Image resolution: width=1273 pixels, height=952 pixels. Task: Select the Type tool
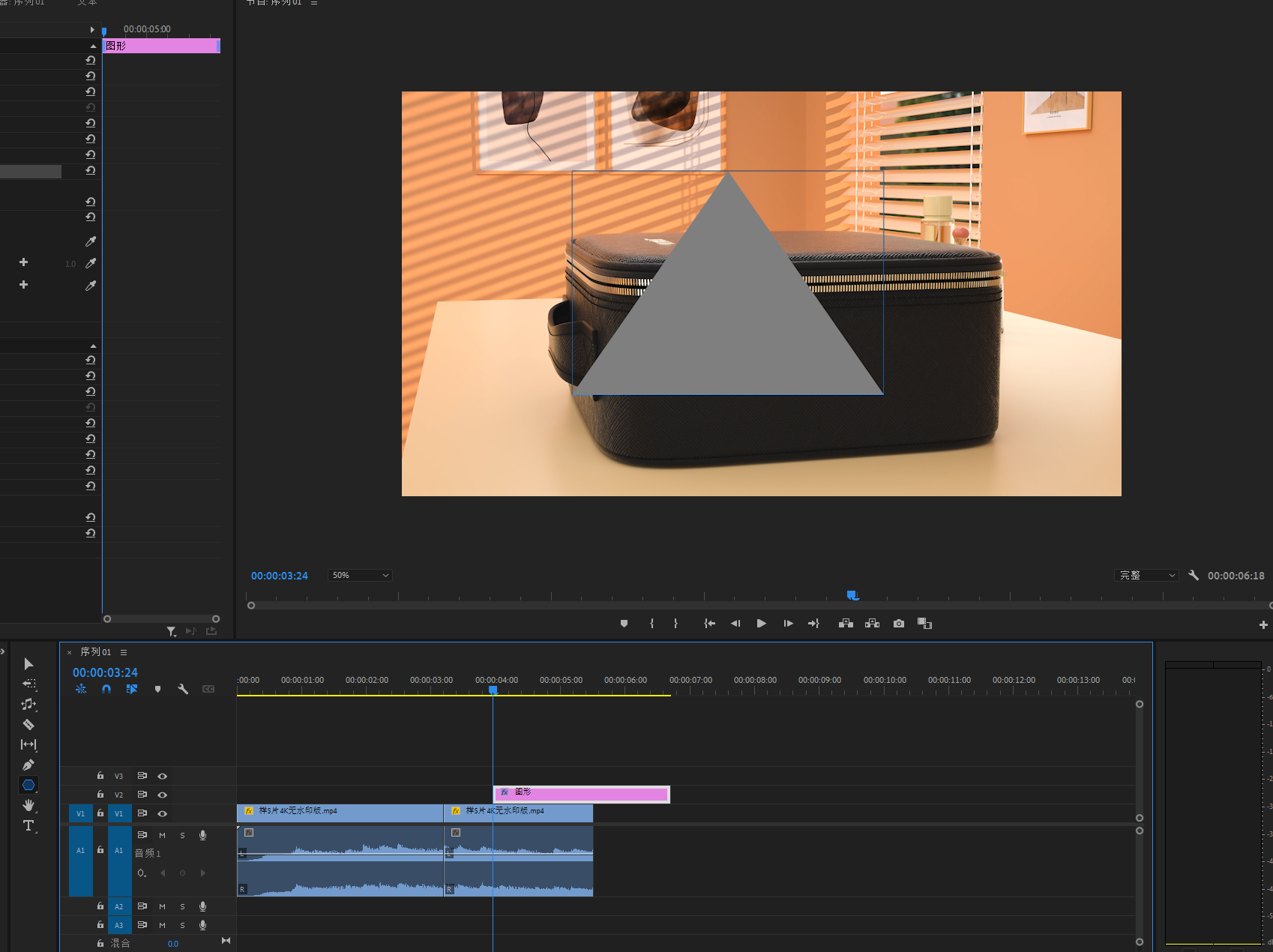tap(28, 825)
